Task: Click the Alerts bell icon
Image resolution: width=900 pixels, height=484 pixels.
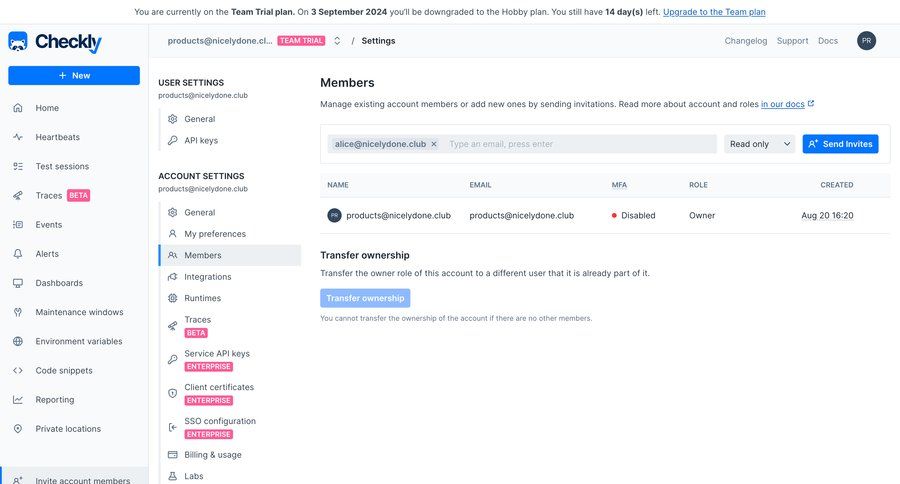Action: (18, 254)
